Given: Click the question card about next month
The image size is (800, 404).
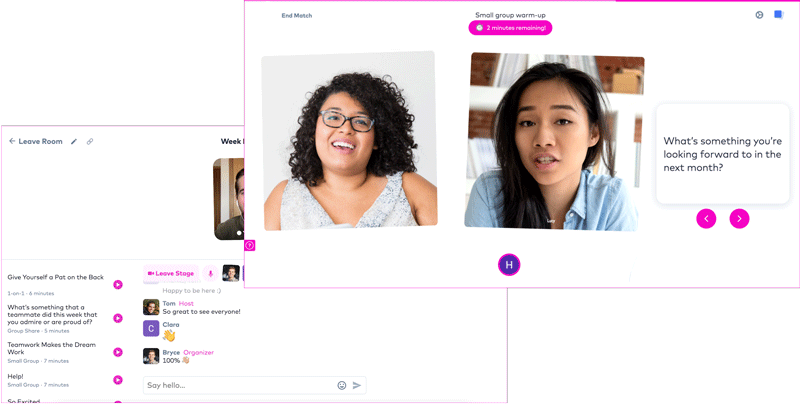Looking at the screenshot, I should 722,154.
